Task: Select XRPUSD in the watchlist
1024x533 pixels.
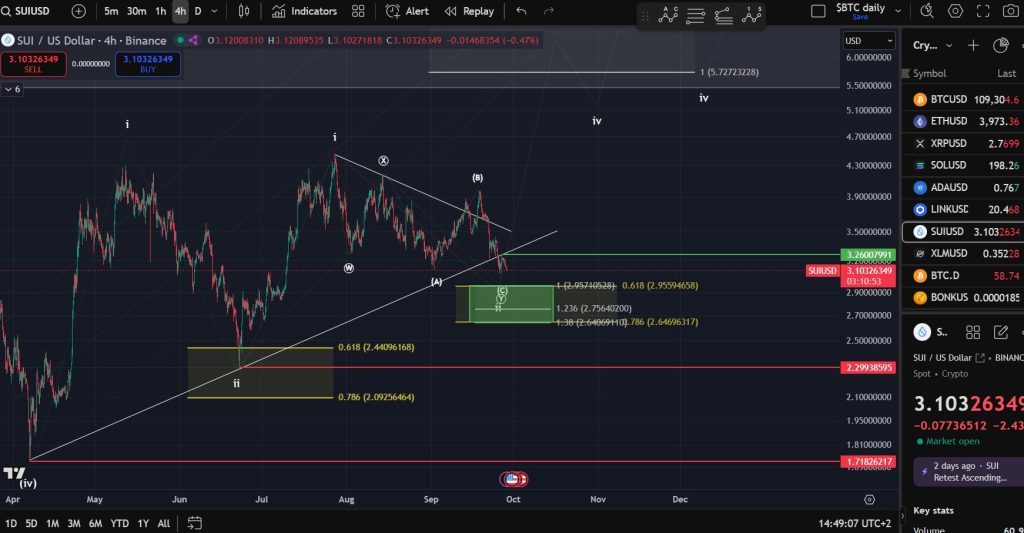Action: (x=963, y=143)
